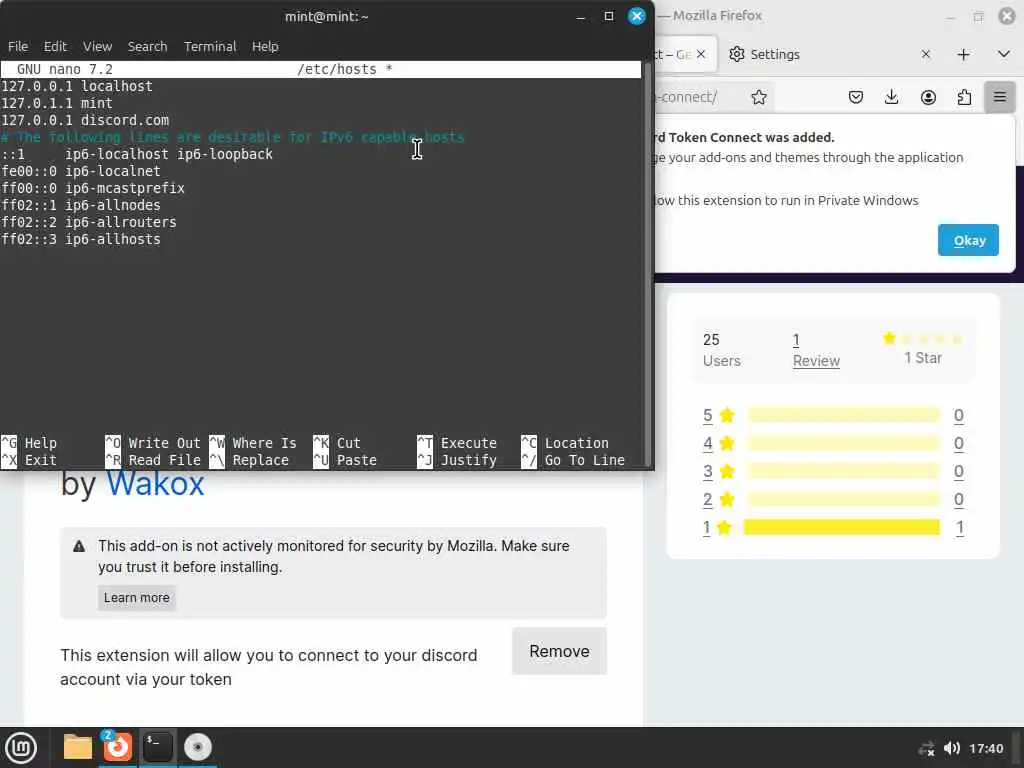Close the Settings tab in Firefox

pyautogui.click(x=925, y=54)
